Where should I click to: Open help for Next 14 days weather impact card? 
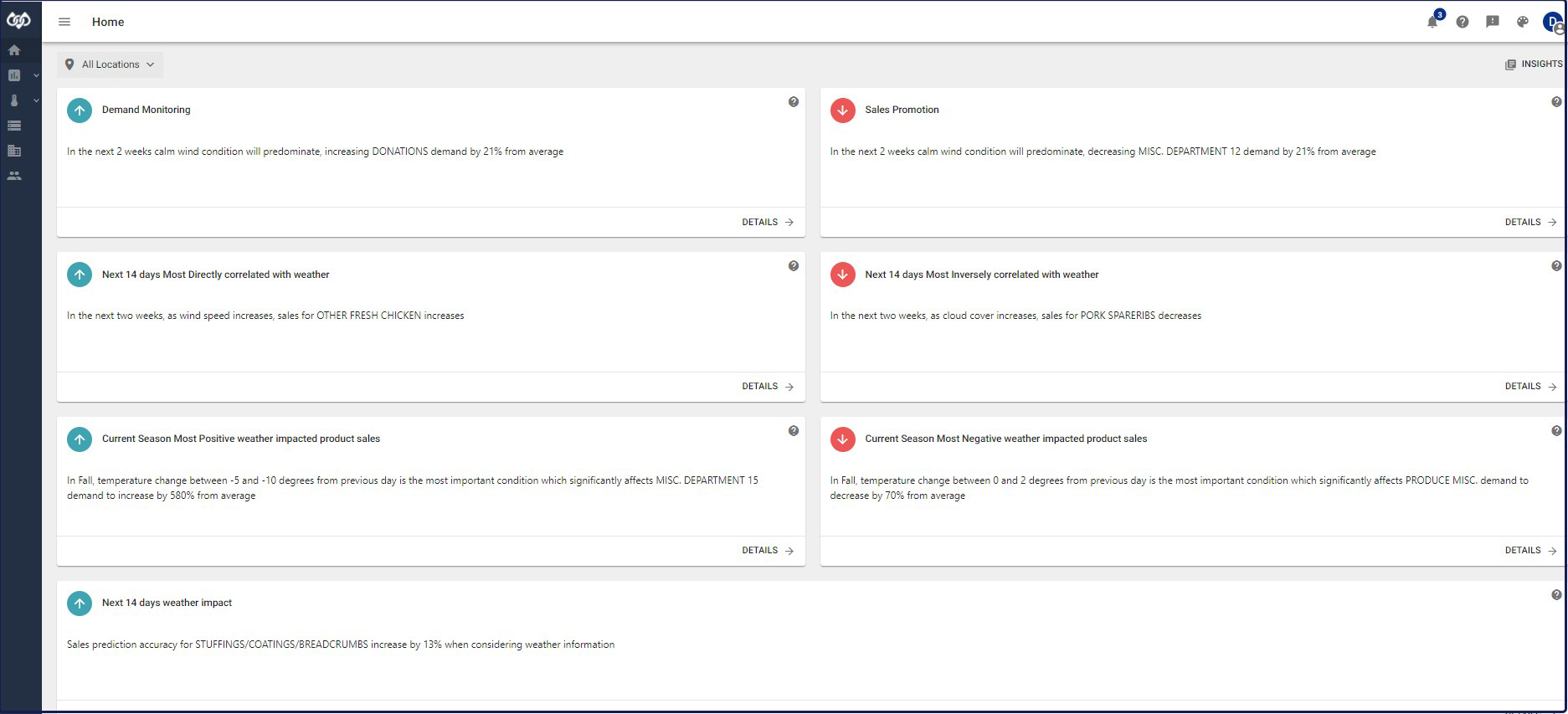1556,595
